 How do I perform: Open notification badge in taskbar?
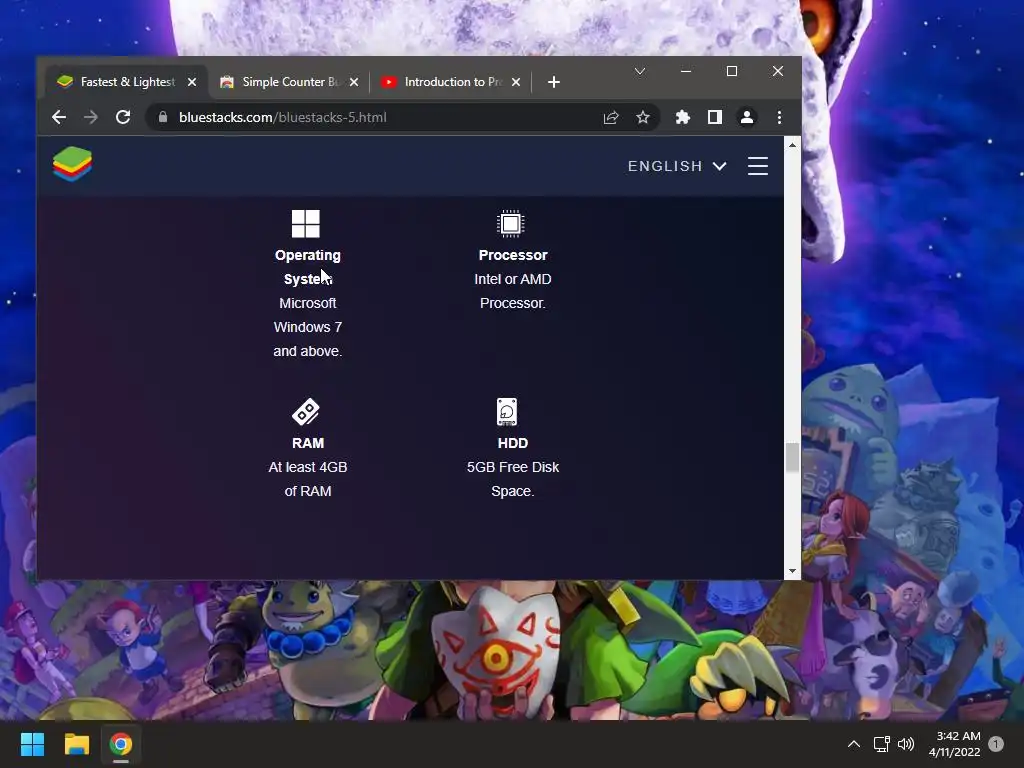pyautogui.click(x=996, y=744)
